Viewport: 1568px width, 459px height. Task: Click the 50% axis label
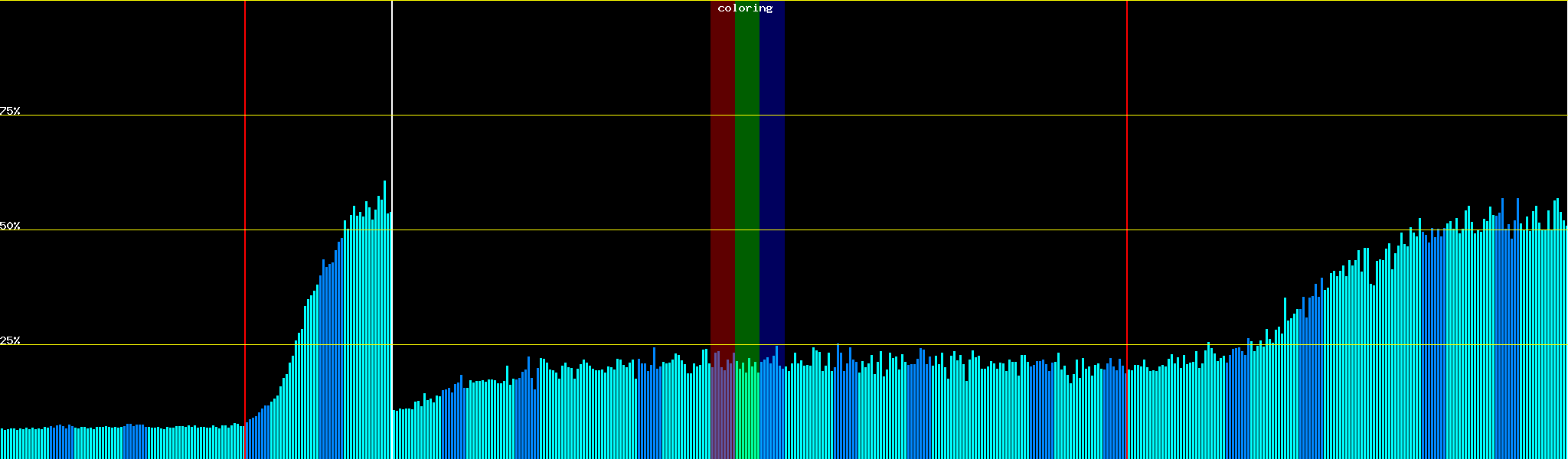tap(10, 226)
